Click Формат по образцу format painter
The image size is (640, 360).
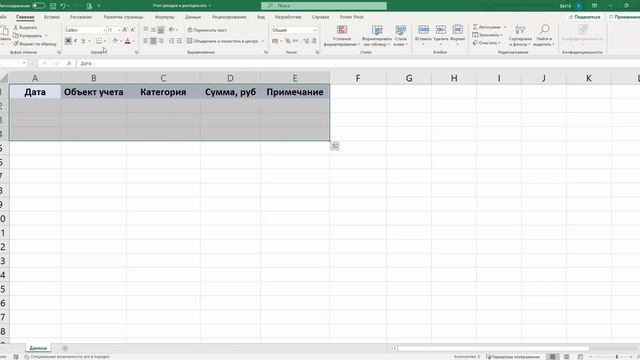(35, 44)
